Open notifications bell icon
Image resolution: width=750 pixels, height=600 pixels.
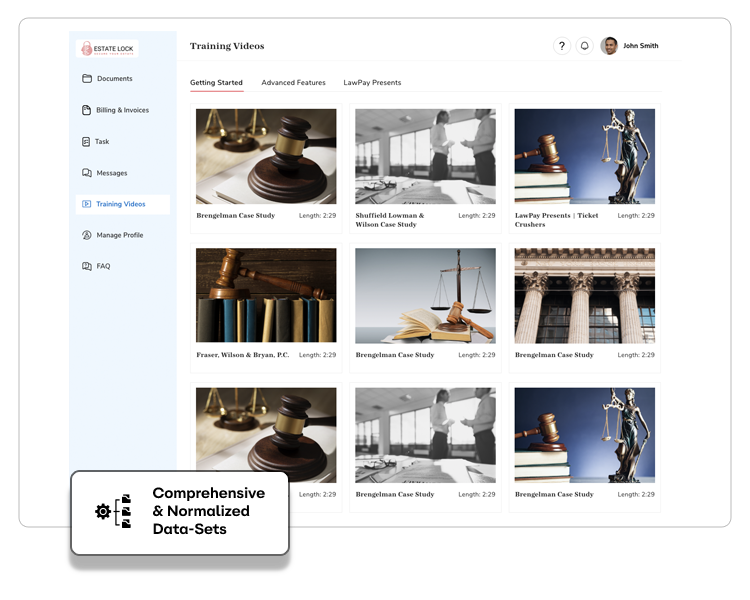[585, 46]
